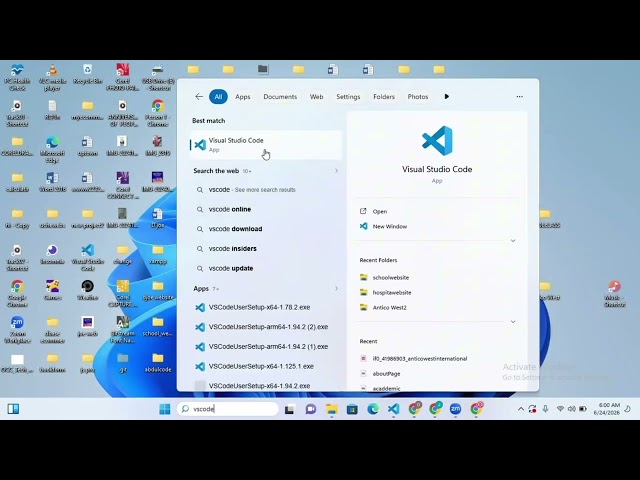Image resolution: width=640 pixels, height=480 pixels.
Task: Open VSCodeUserSetup-arm64-1.94.2 (2).exe result
Action: [266, 327]
